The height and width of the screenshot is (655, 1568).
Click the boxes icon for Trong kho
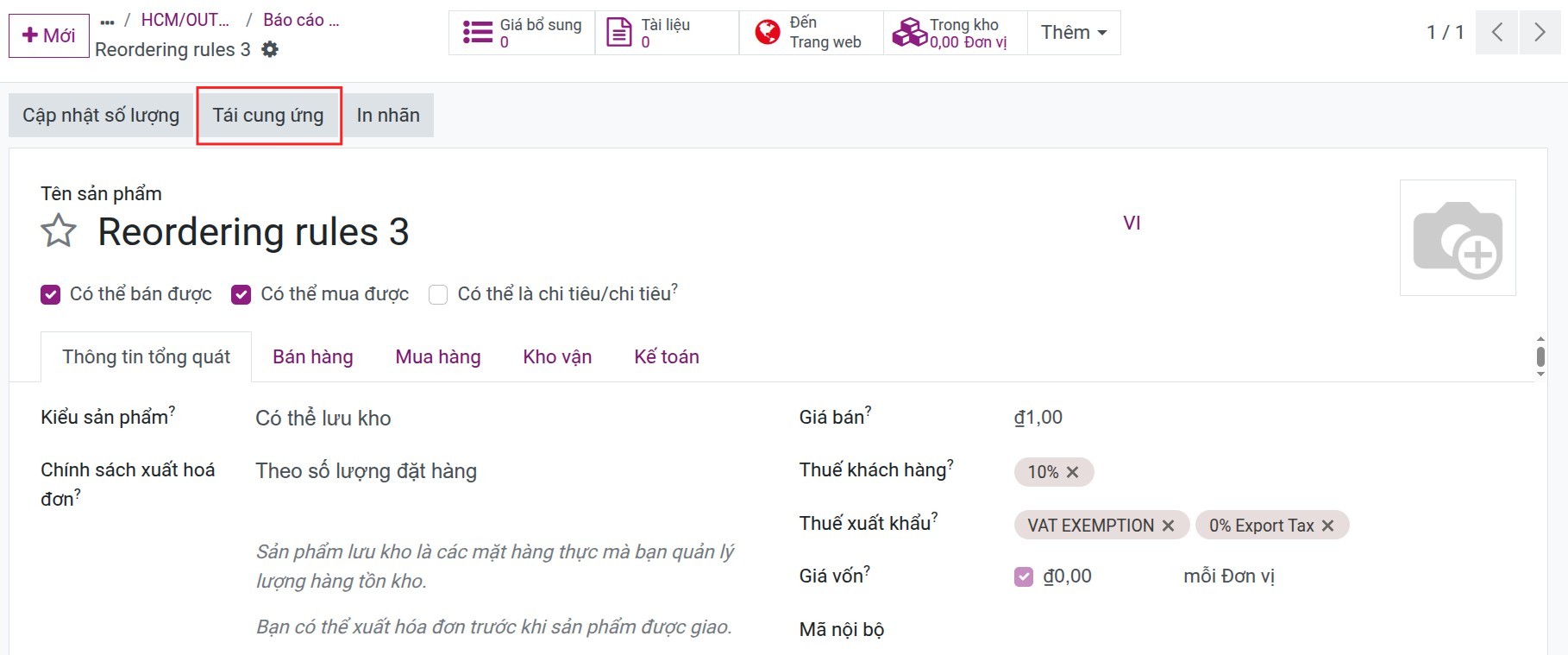(x=909, y=33)
